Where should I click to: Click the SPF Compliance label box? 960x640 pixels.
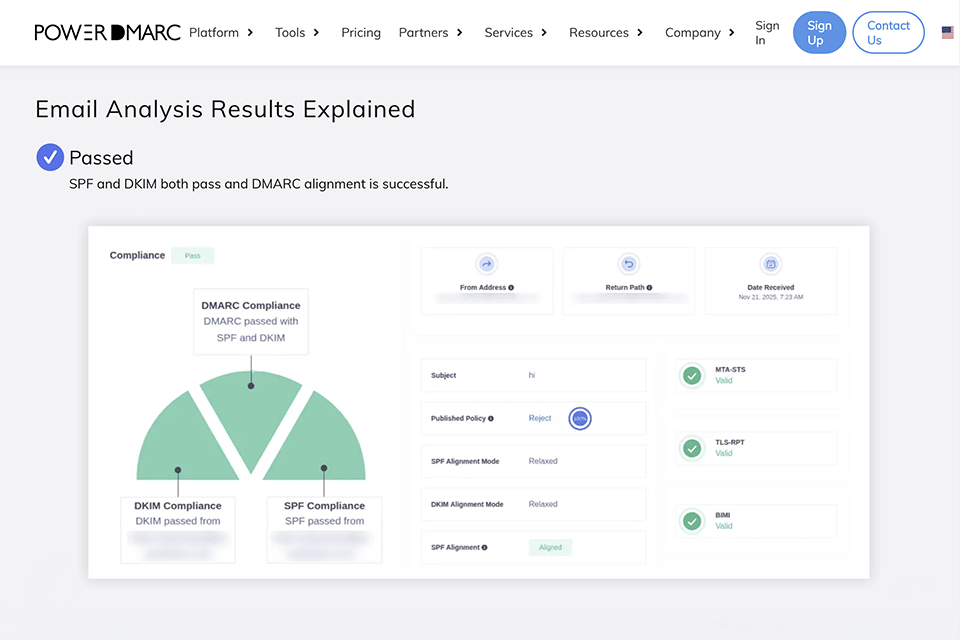coord(324,530)
